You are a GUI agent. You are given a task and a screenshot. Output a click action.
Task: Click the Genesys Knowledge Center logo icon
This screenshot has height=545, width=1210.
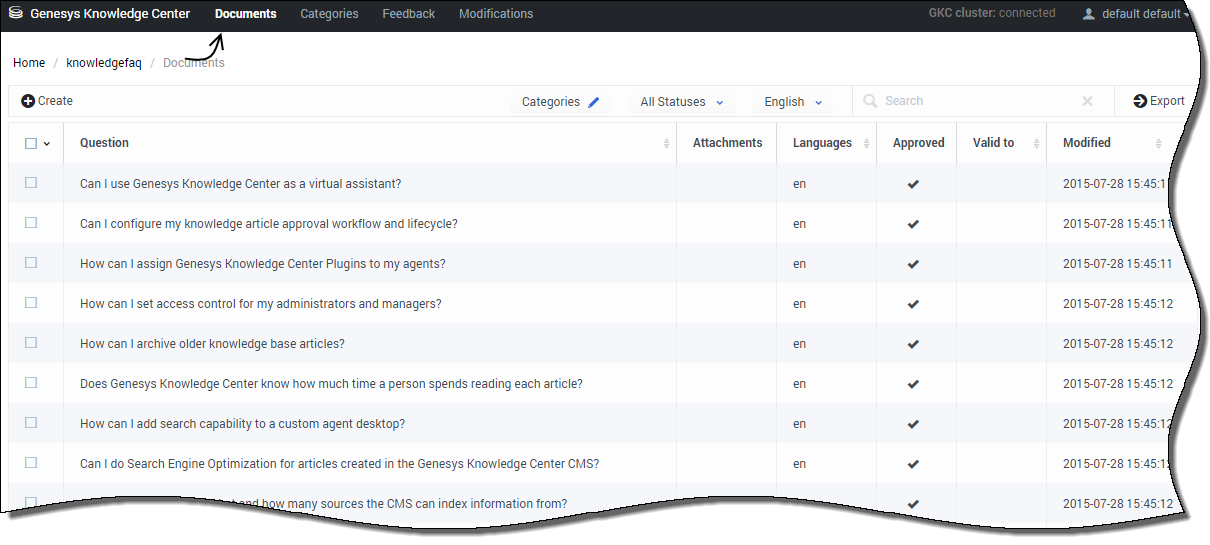tap(16, 14)
